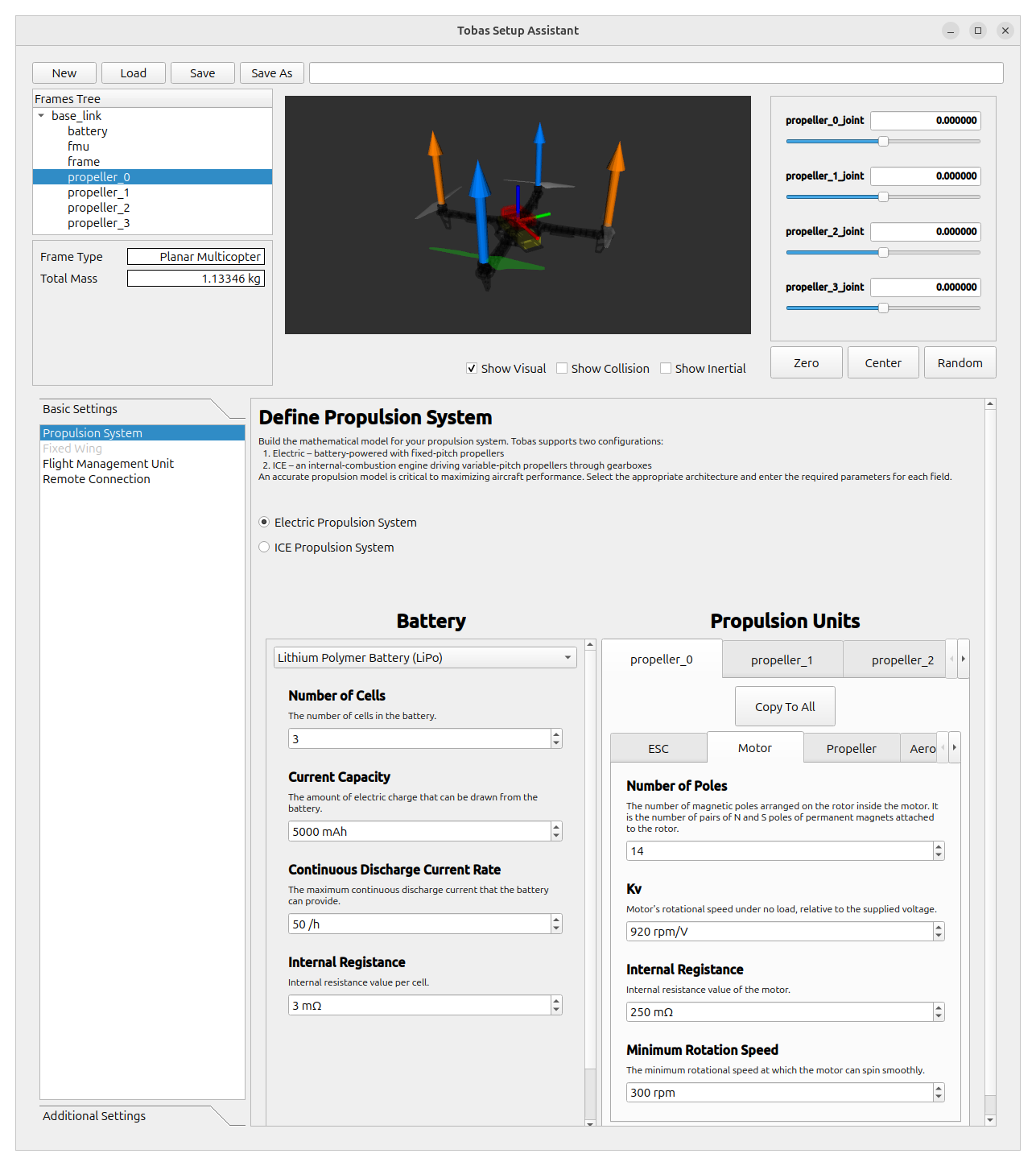The width and height of the screenshot is (1036, 1166).
Task: Click the propeller tabs right scroll arrow
Action: click(x=964, y=659)
